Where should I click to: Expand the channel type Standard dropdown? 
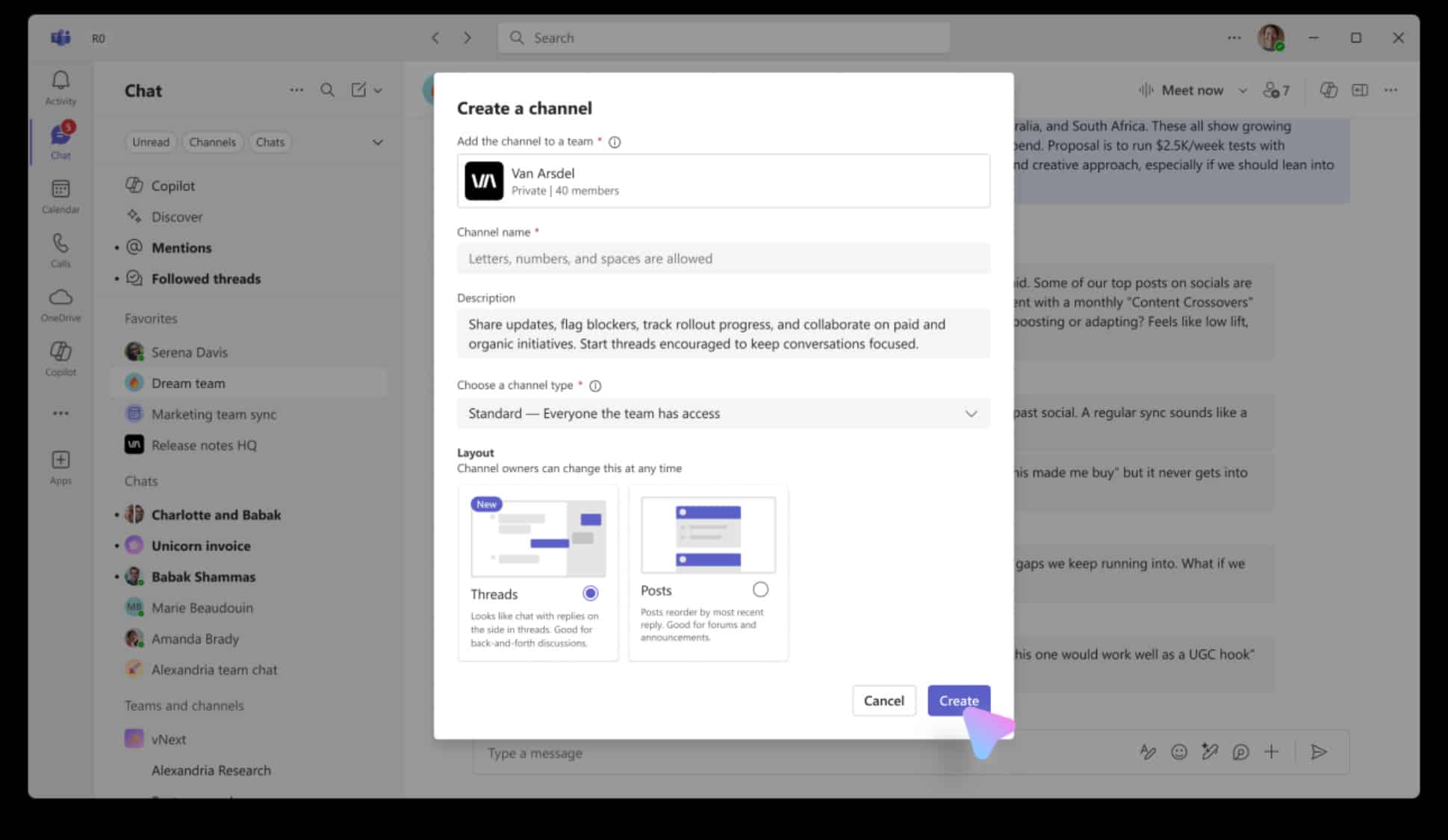(x=724, y=414)
